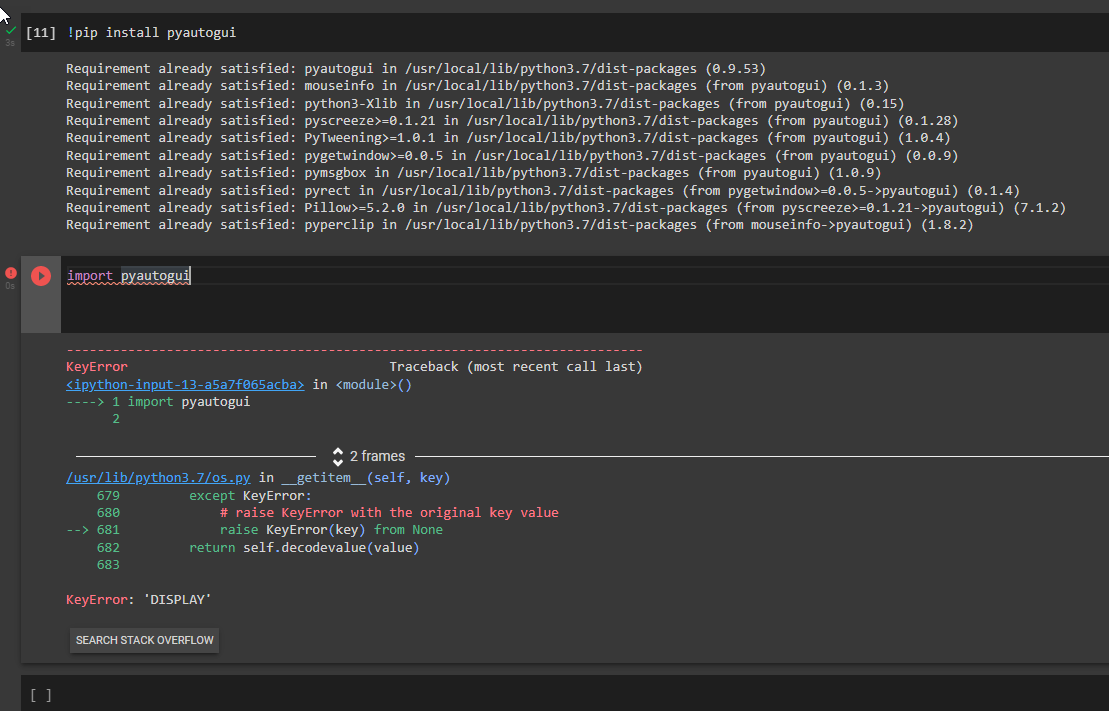The image size is (1109, 711).
Task: Click the green success checkmark for cell 11
Action: pyautogui.click(x=11, y=31)
